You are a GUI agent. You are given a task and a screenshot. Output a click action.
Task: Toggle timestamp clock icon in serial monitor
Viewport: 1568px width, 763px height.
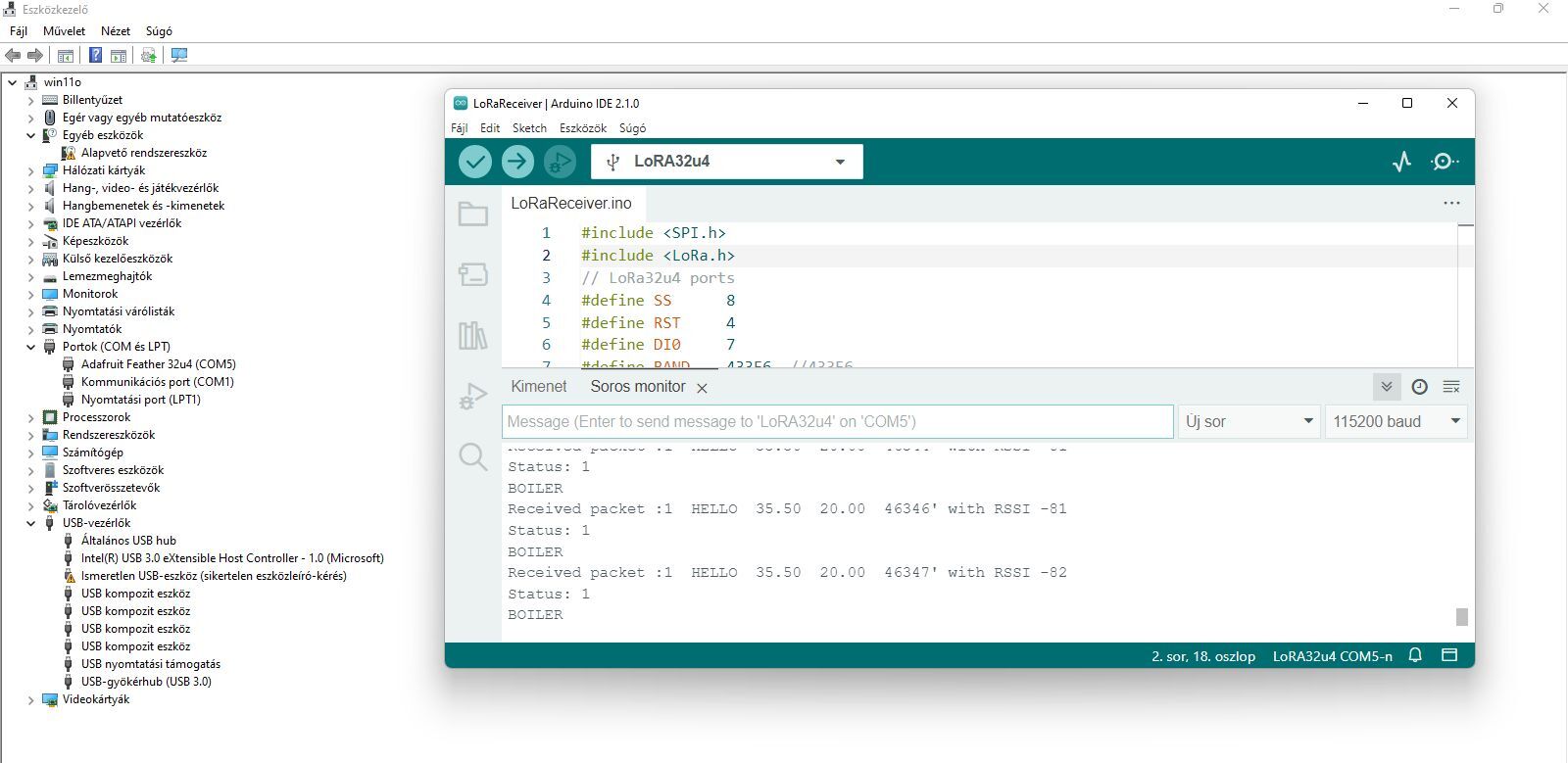[1419, 387]
